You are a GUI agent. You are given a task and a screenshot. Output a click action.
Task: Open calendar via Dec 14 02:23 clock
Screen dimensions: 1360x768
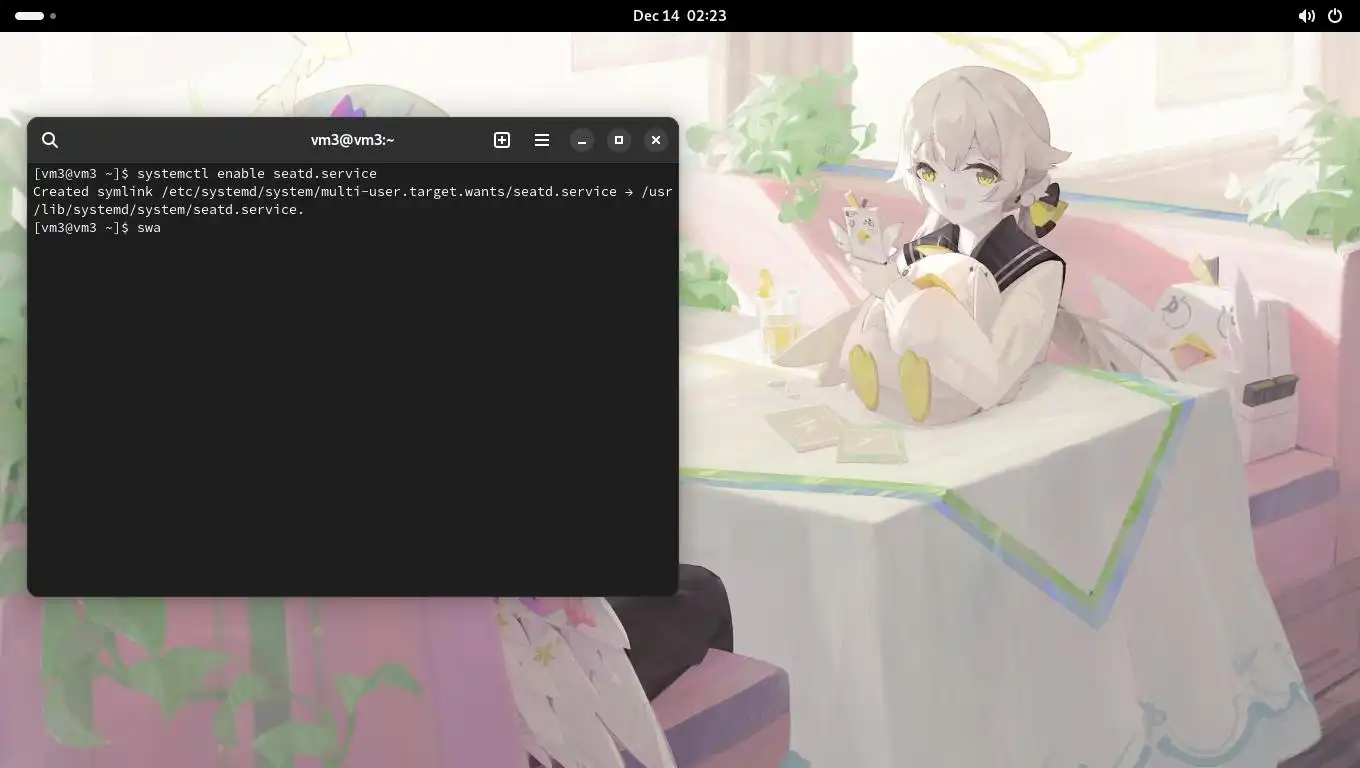[x=680, y=16]
